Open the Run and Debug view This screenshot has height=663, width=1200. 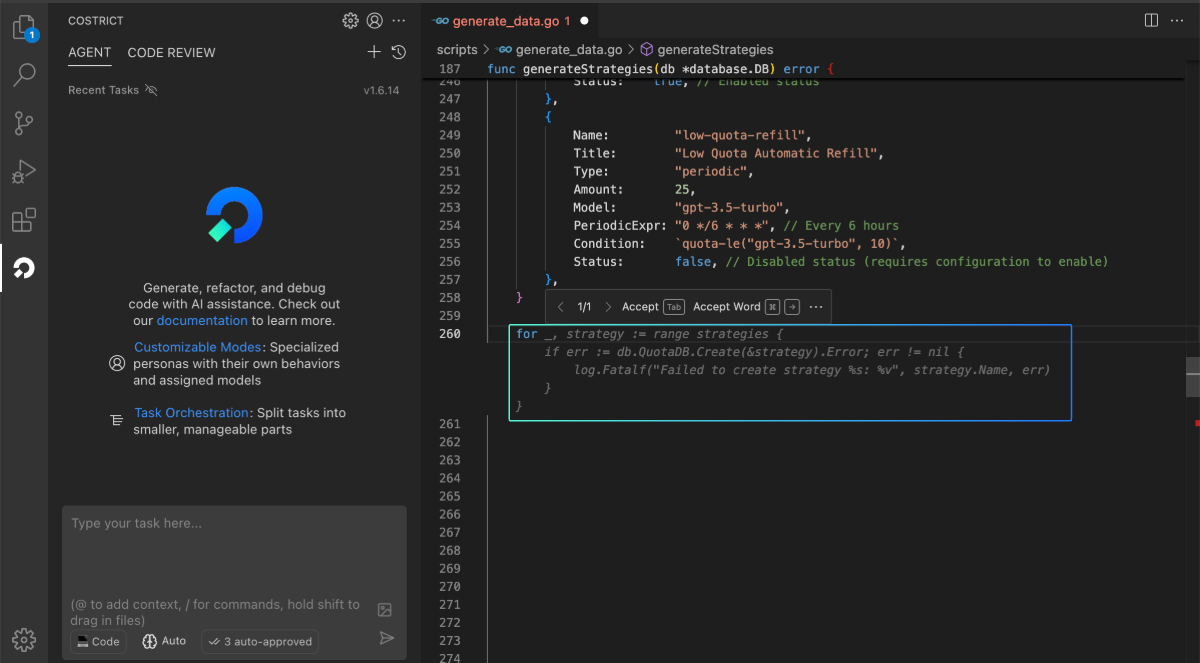24,172
